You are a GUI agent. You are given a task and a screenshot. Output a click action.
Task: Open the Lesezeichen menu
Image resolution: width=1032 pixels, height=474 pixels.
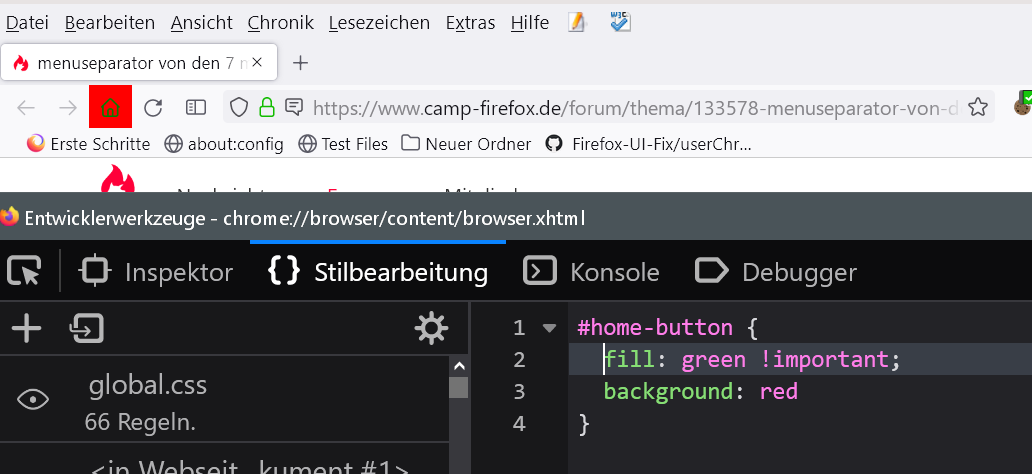click(x=378, y=22)
